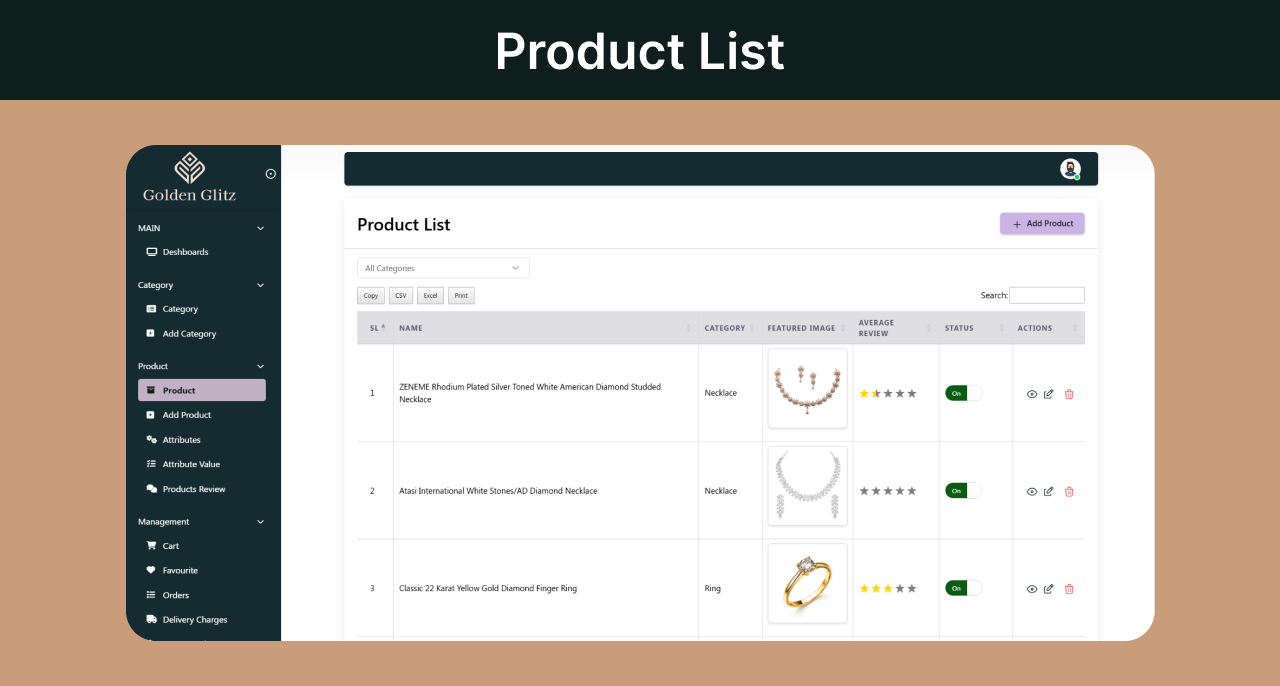
Task: View the Atasi International necklace eye icon
Action: (x=1032, y=491)
